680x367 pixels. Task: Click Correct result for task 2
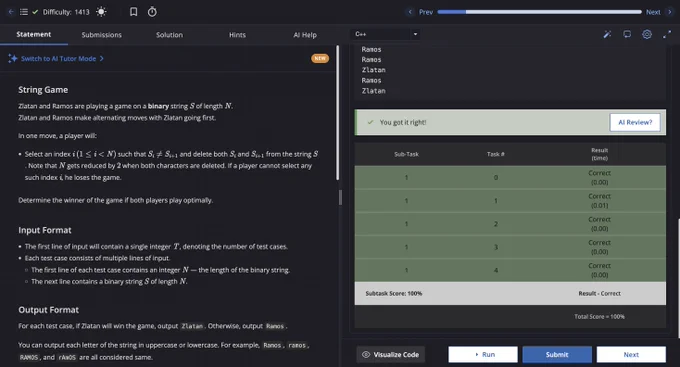tap(599, 224)
